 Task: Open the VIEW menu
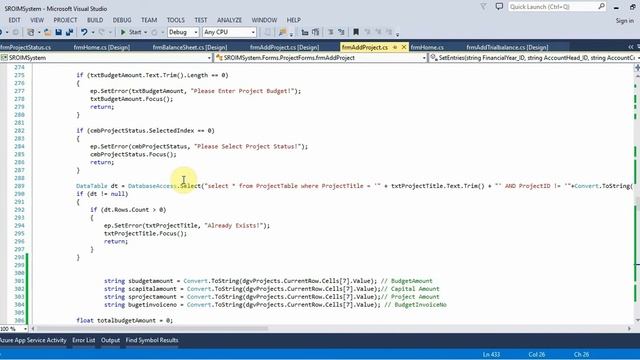tap(37, 20)
